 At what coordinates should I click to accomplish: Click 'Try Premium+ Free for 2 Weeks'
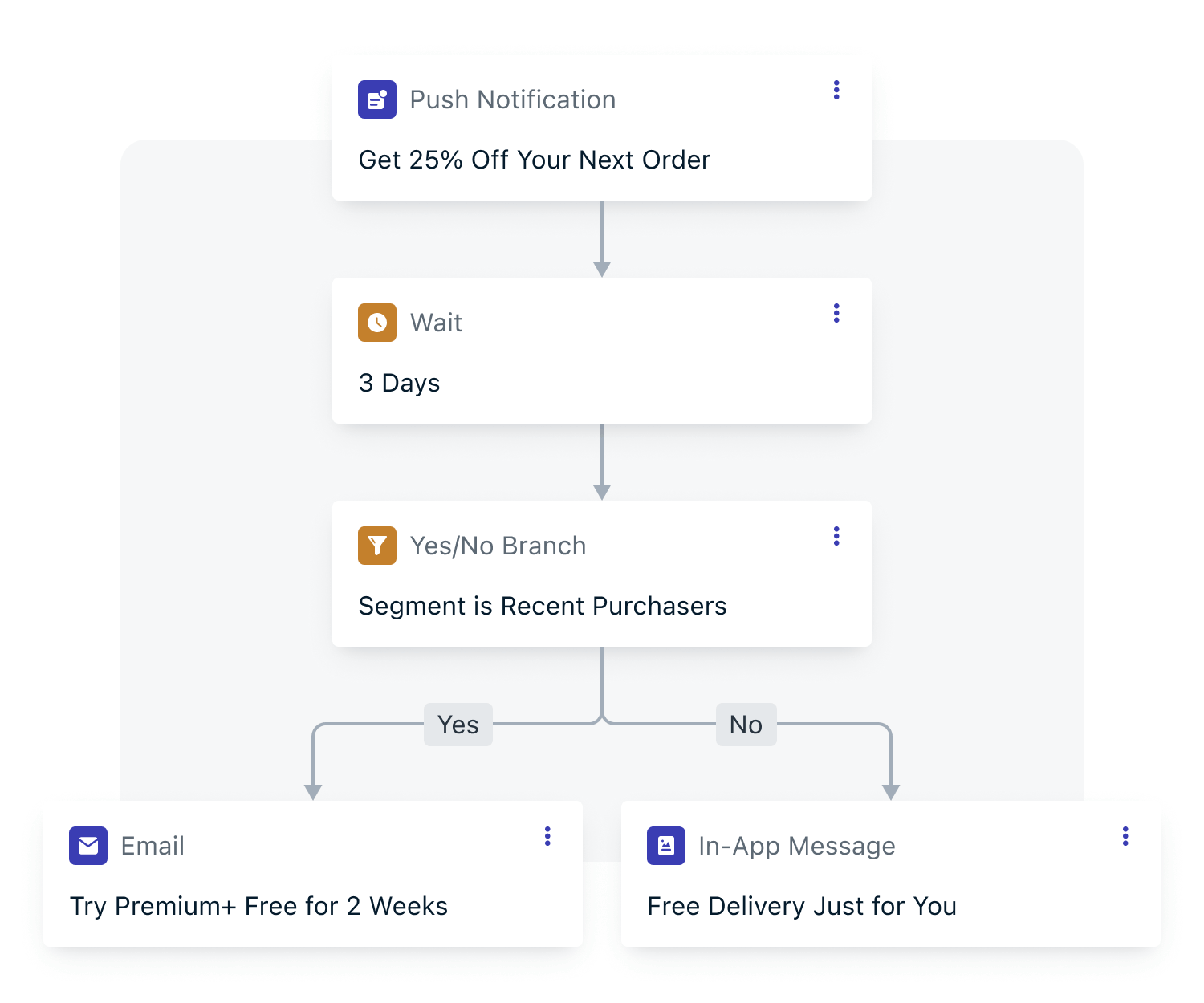[x=258, y=906]
